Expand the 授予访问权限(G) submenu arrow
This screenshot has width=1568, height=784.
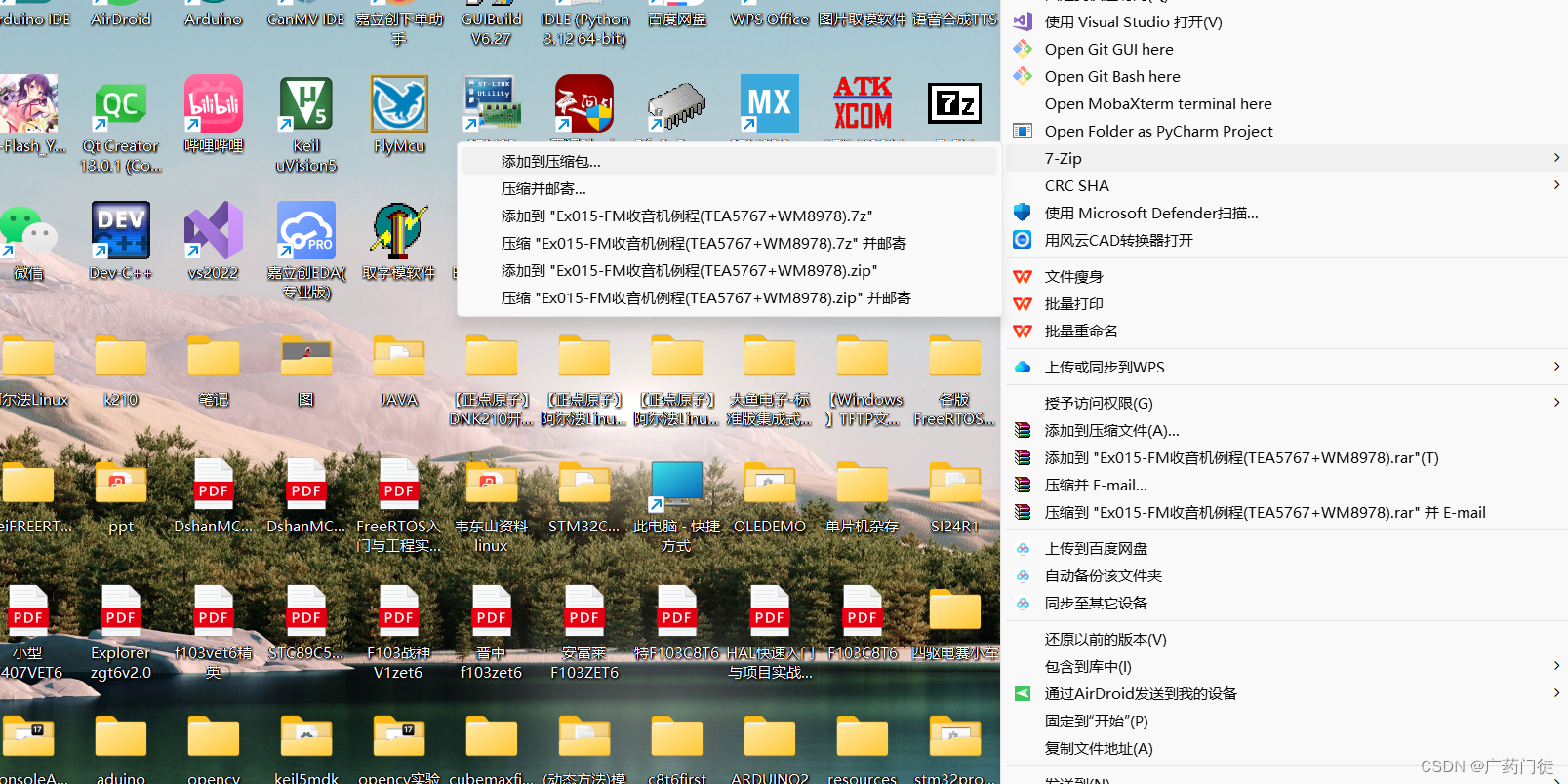[1556, 403]
